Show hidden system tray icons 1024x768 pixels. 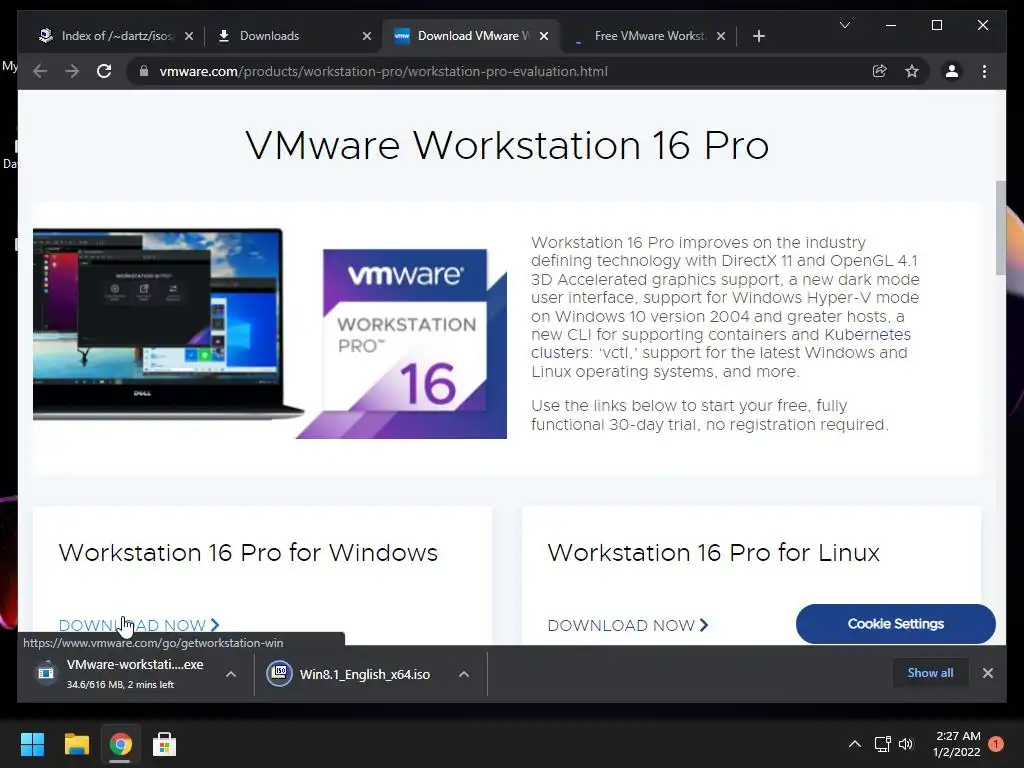(854, 744)
